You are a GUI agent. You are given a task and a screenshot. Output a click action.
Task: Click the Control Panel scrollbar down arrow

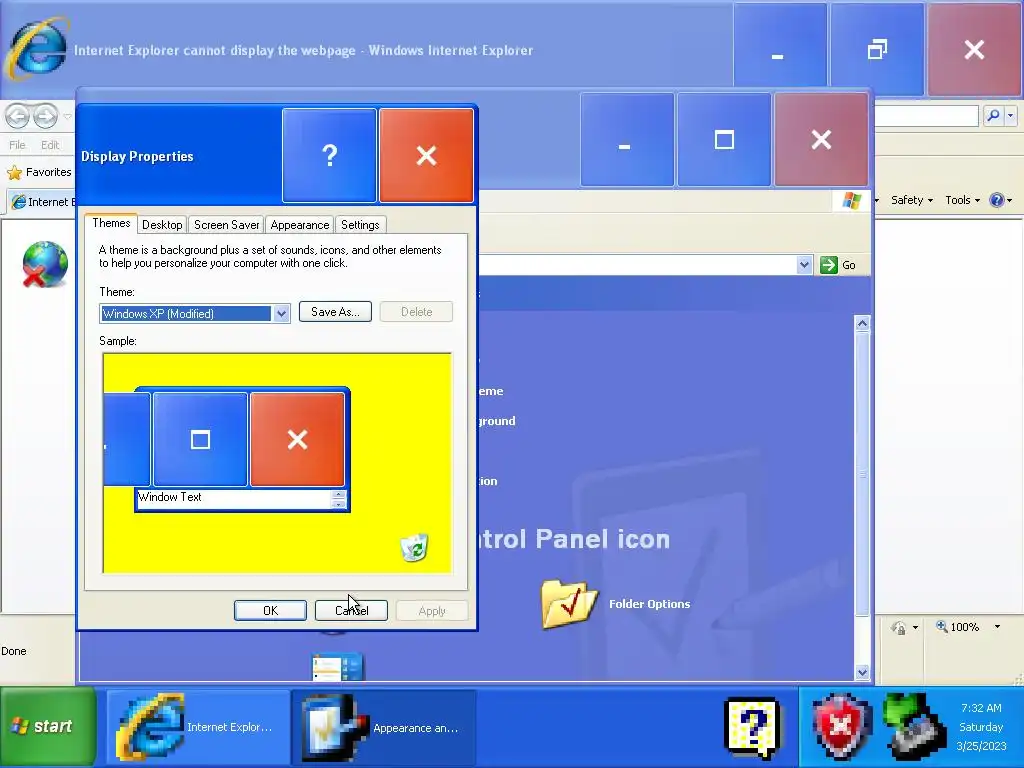click(x=862, y=672)
